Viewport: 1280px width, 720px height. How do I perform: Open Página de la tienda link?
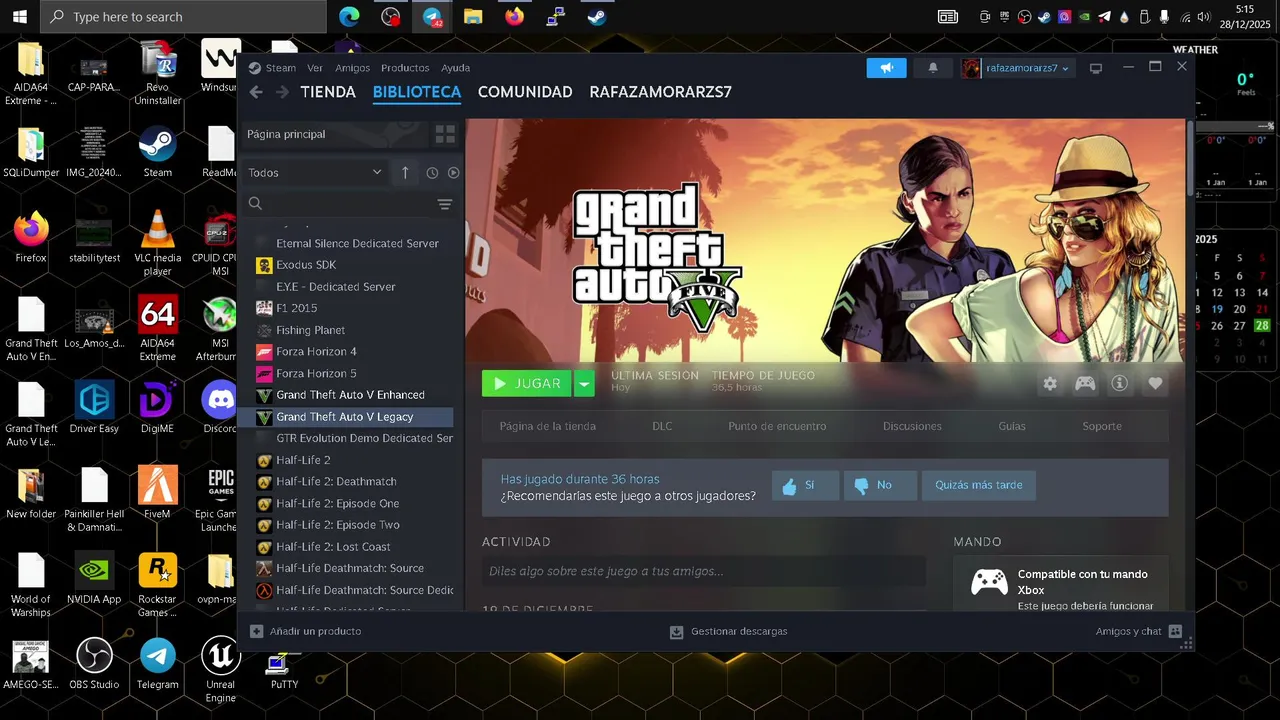pyautogui.click(x=548, y=426)
